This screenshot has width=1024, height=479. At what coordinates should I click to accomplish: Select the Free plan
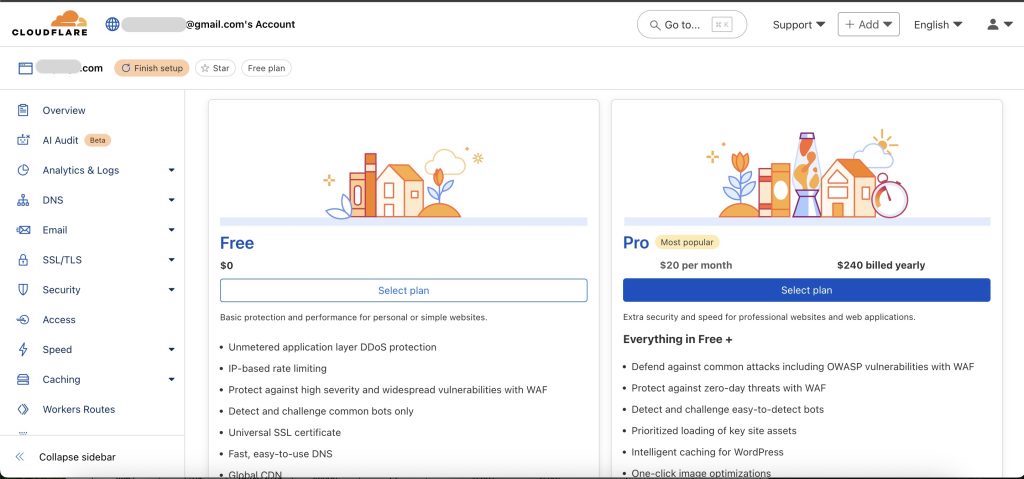click(x=403, y=290)
